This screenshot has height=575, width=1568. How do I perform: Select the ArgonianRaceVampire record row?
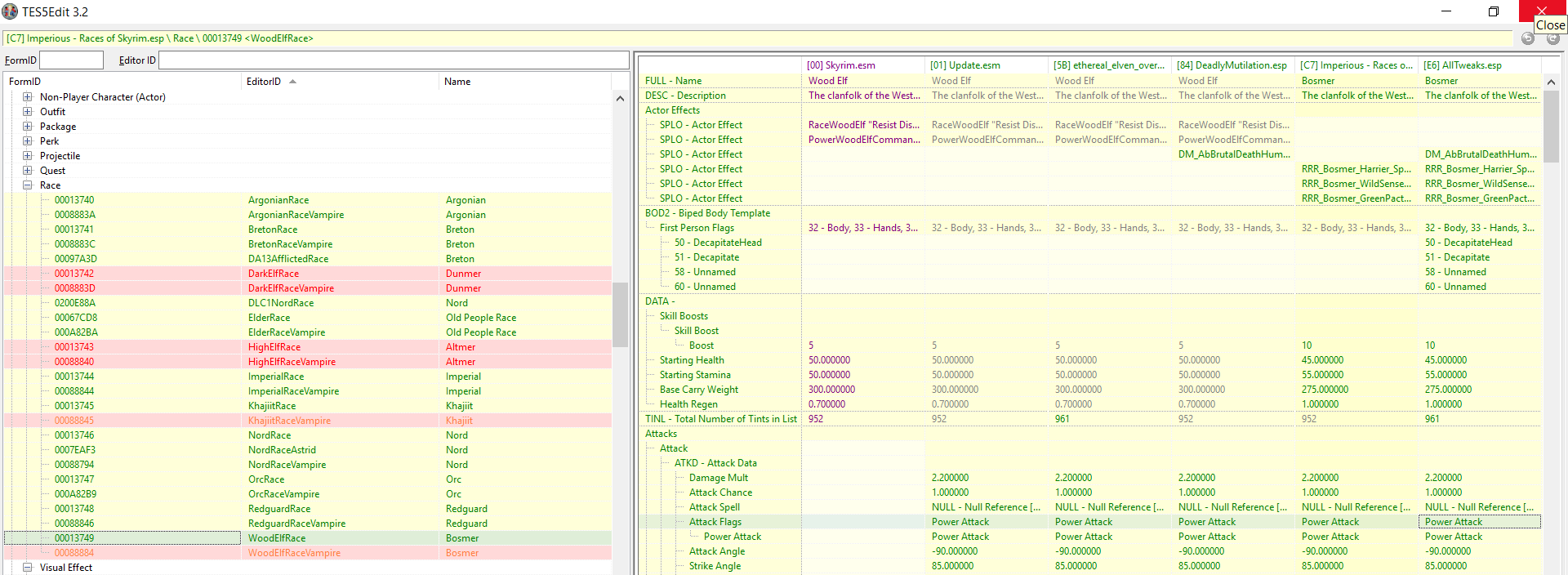click(x=307, y=215)
